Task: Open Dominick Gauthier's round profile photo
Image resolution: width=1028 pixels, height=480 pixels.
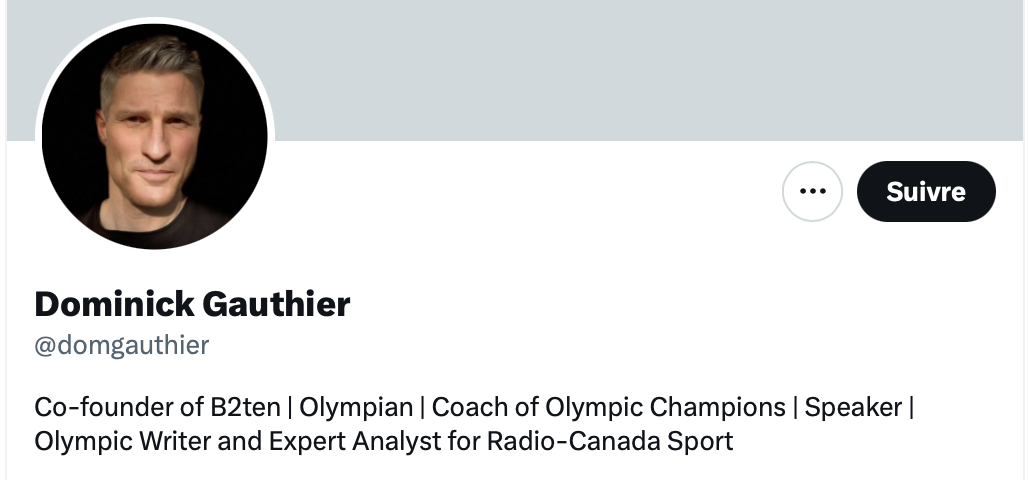Action: point(155,136)
